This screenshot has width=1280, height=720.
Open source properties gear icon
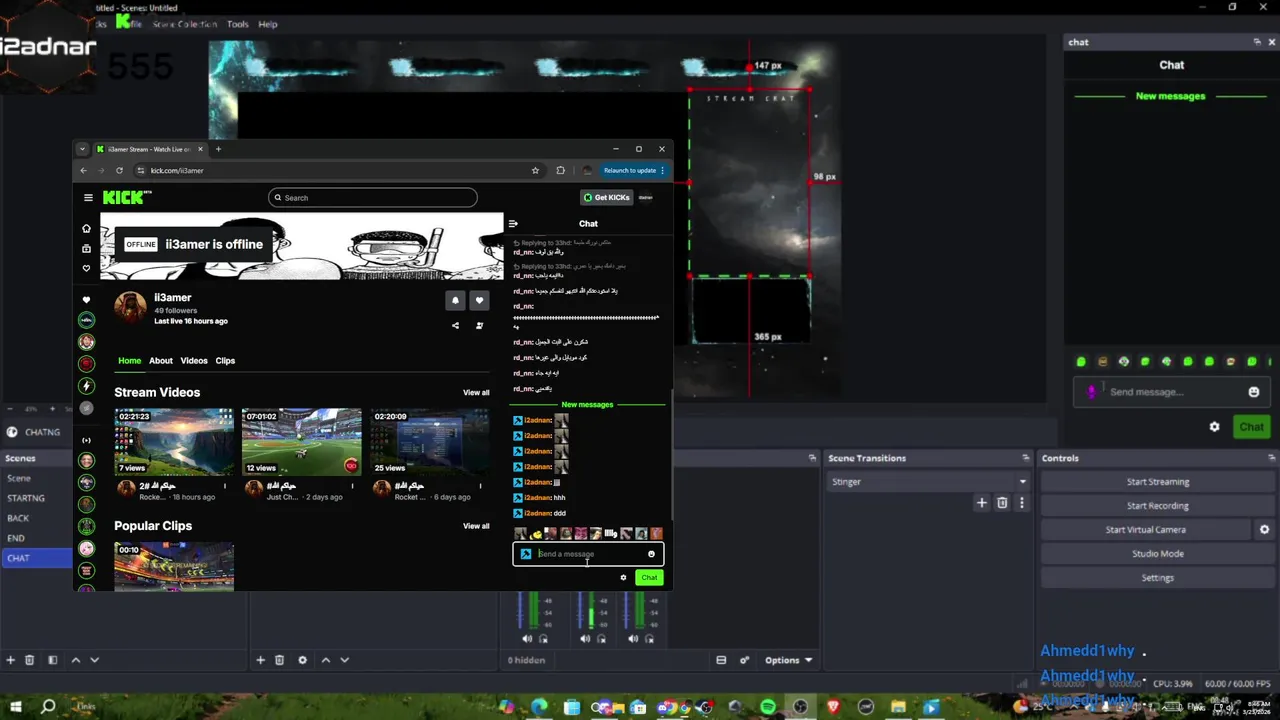pyautogui.click(x=302, y=660)
